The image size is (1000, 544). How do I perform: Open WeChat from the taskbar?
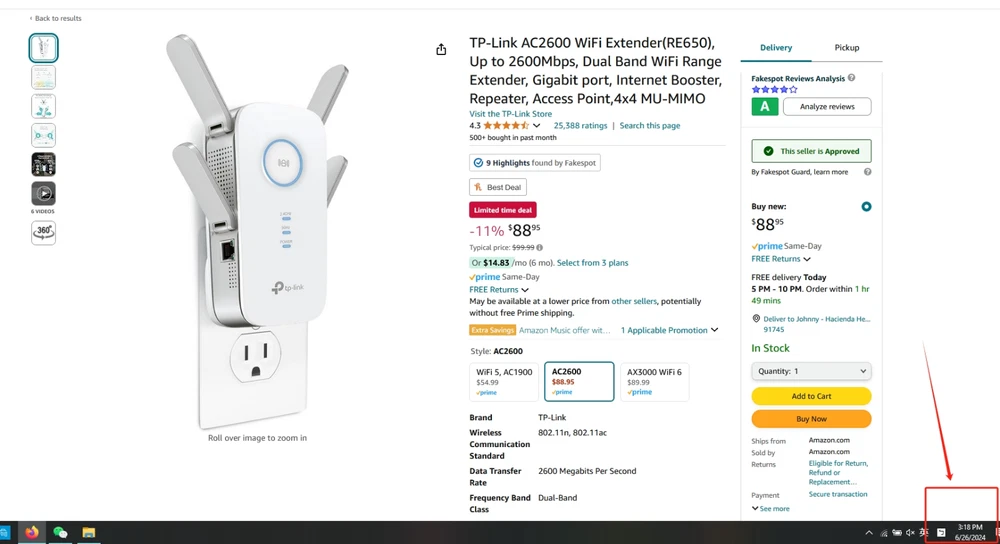(x=60, y=533)
